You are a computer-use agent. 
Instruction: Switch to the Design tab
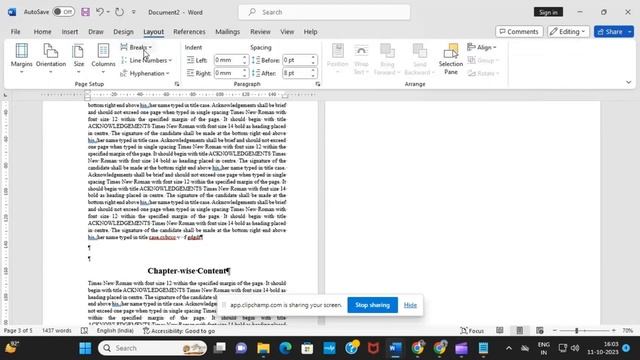(123, 31)
